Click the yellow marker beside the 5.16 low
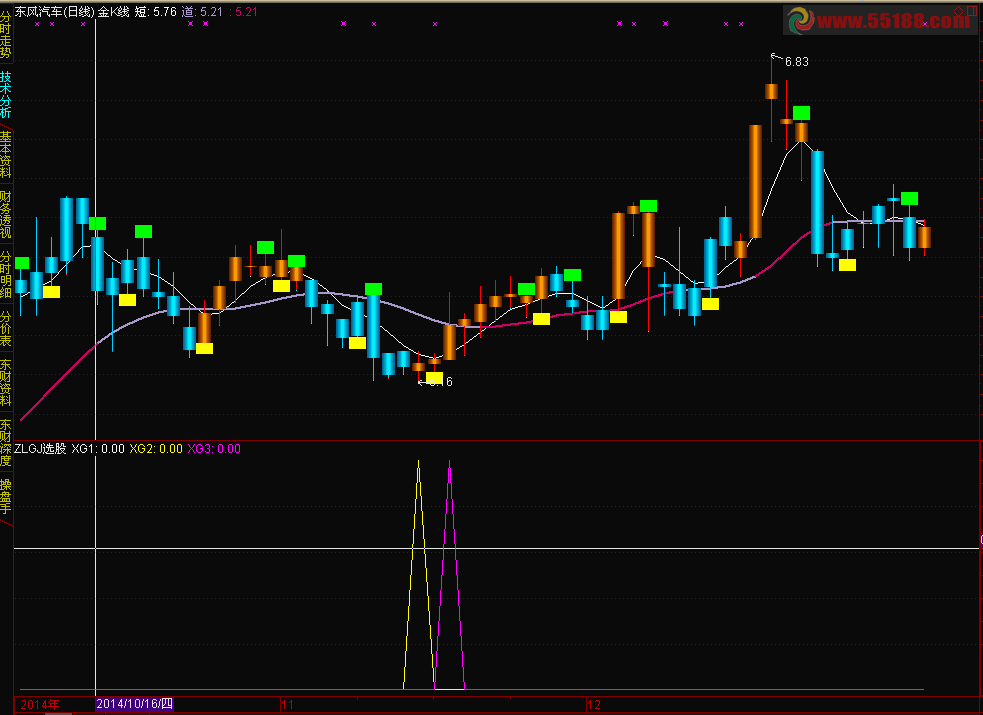 [434, 378]
